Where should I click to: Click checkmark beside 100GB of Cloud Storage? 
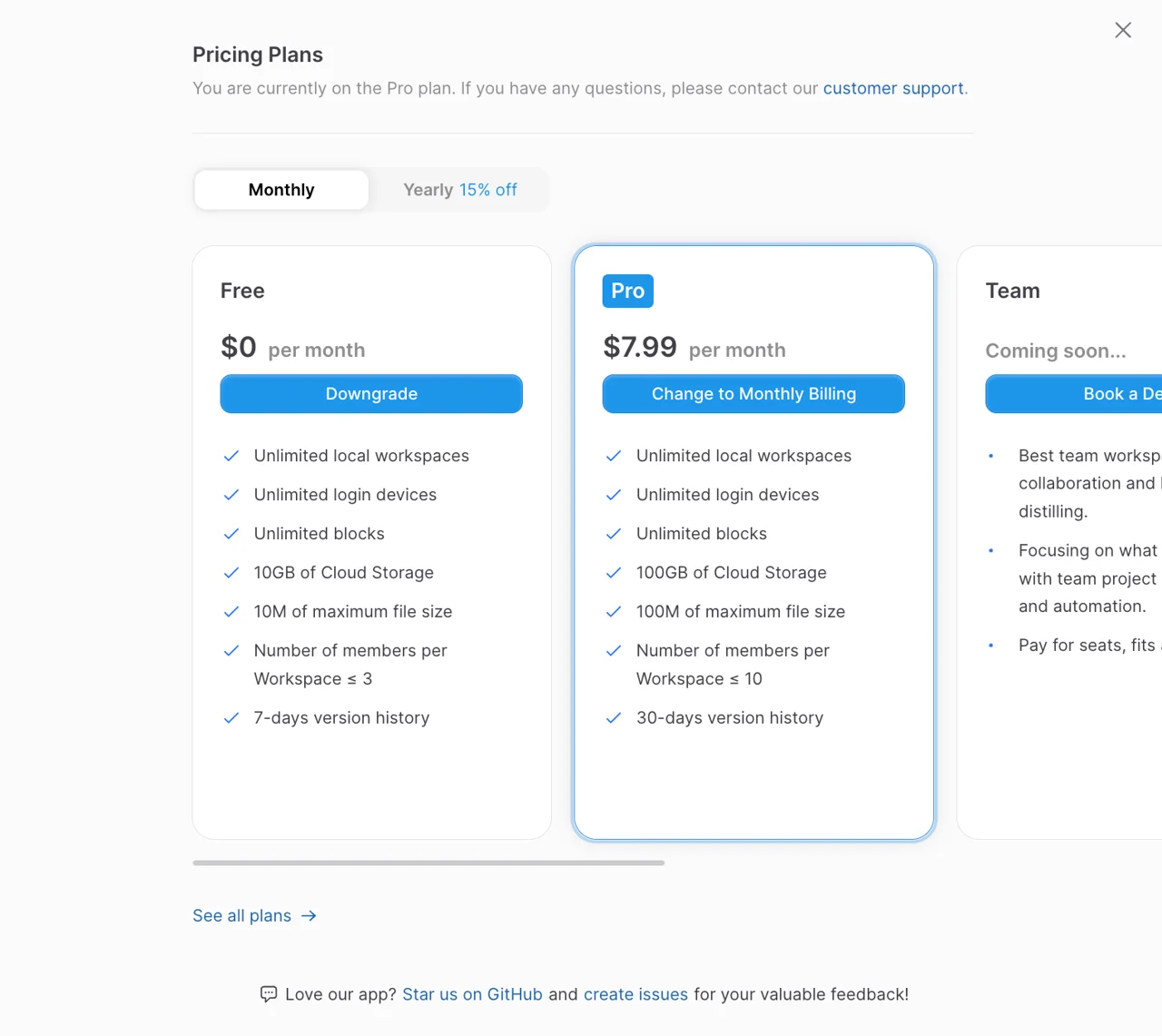point(614,573)
